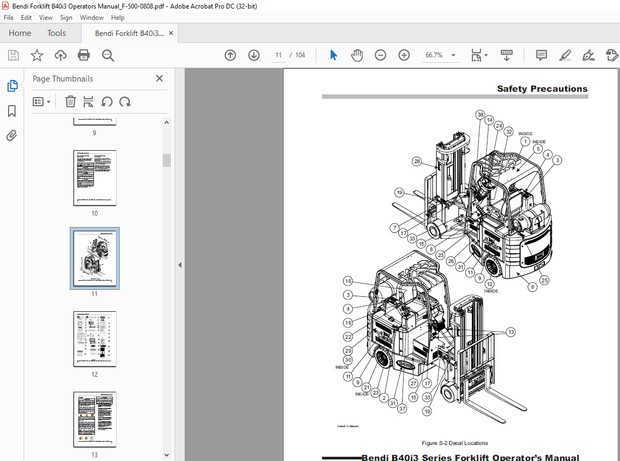Image resolution: width=620 pixels, height=461 pixels.
Task: Rotate page clockwise in thumbnails panel
Action: click(x=125, y=101)
